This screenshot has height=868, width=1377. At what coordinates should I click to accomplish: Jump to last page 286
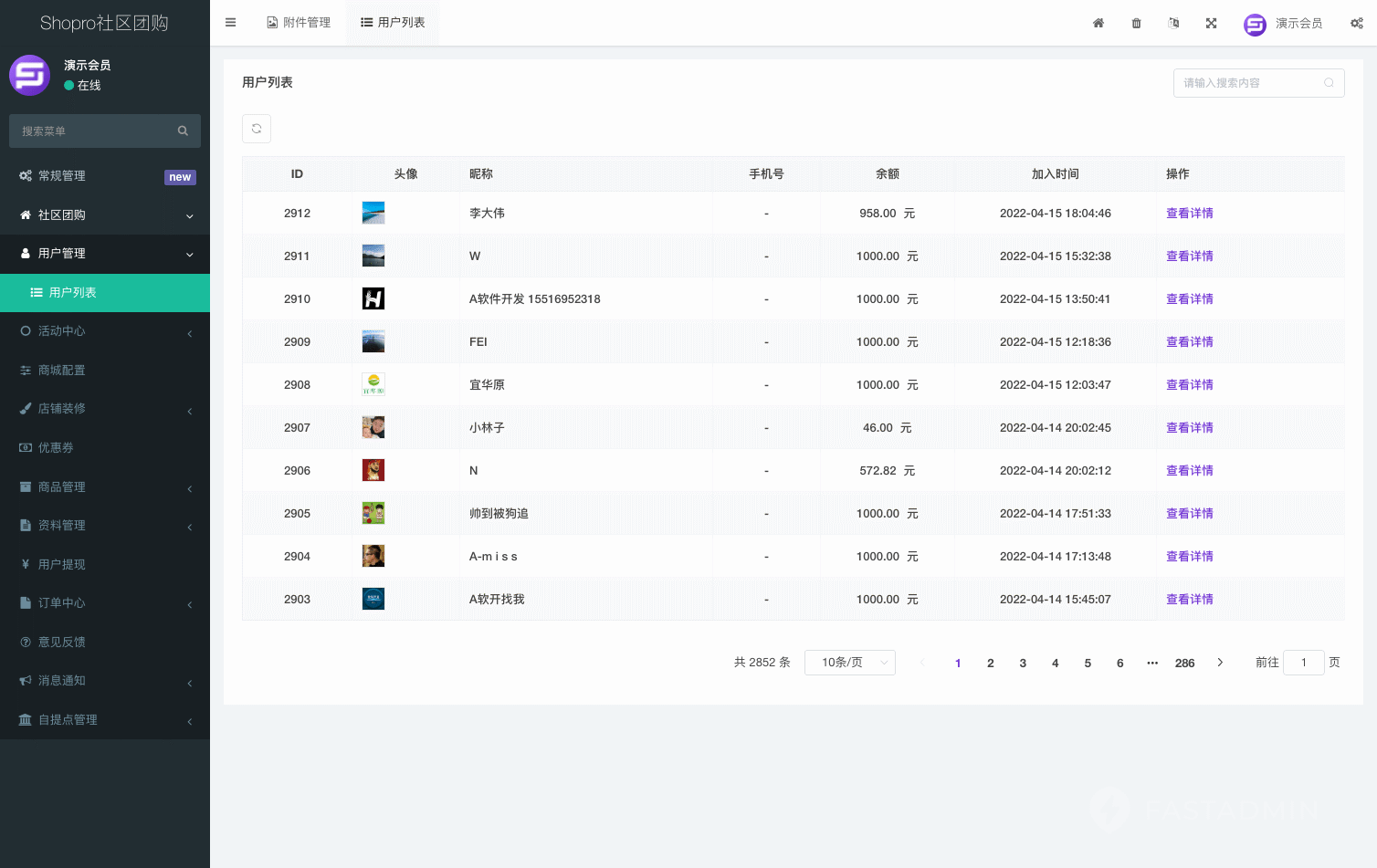coord(1184,663)
